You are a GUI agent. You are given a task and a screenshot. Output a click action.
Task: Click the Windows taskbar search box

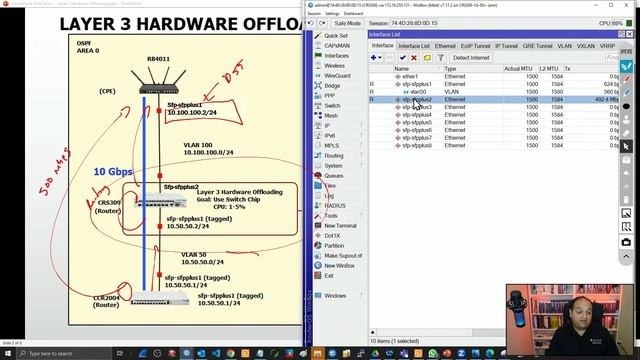[x=64, y=353]
